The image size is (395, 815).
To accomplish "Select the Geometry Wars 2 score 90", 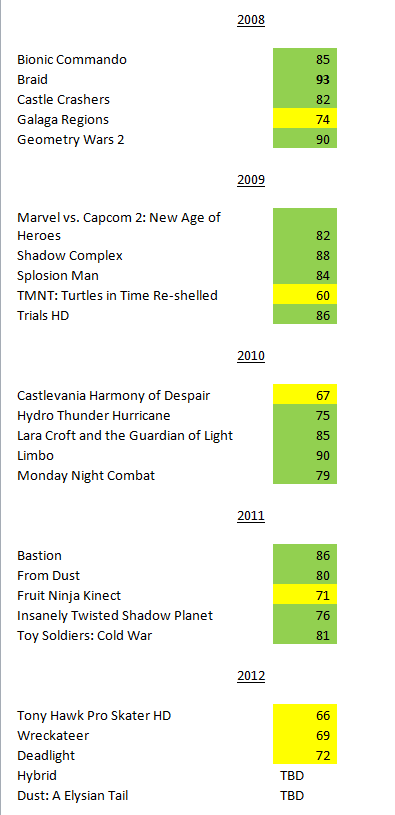I will (x=305, y=139).
